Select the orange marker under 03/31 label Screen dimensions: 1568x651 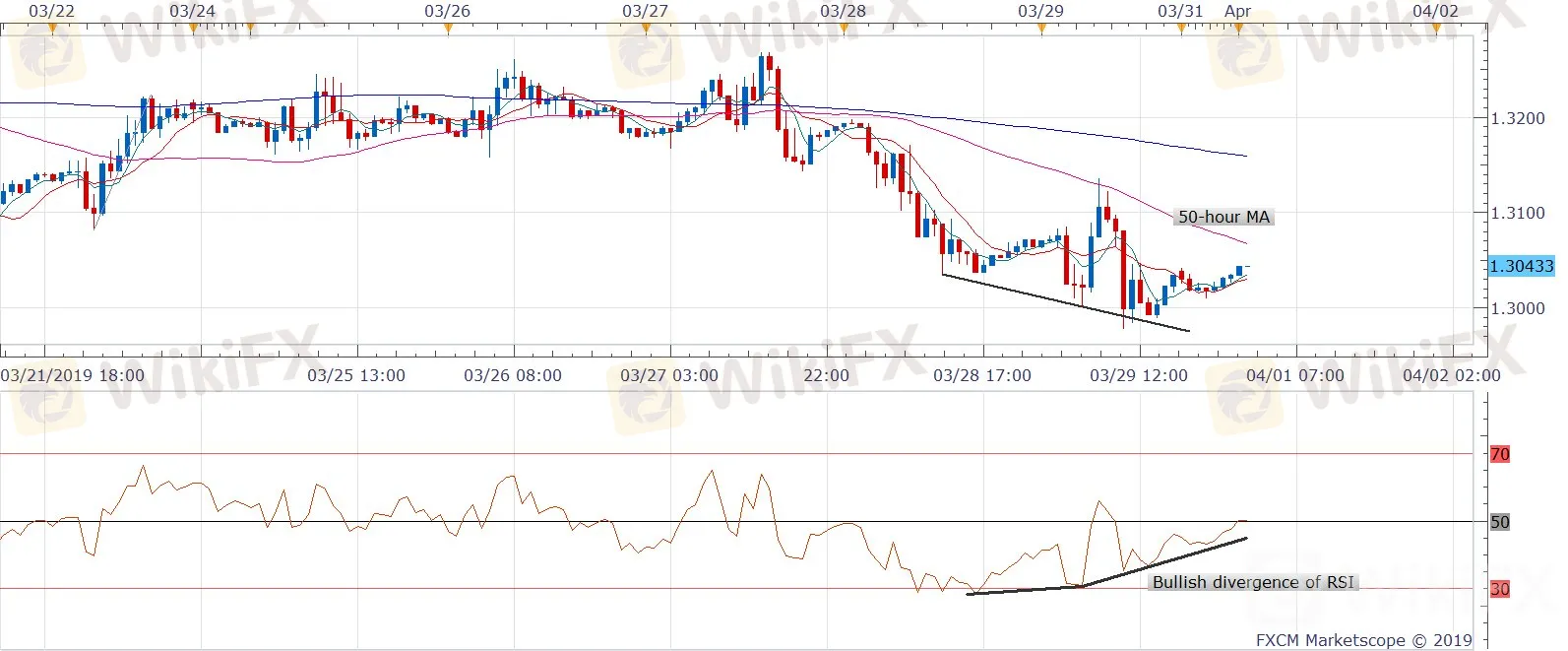[1182, 29]
